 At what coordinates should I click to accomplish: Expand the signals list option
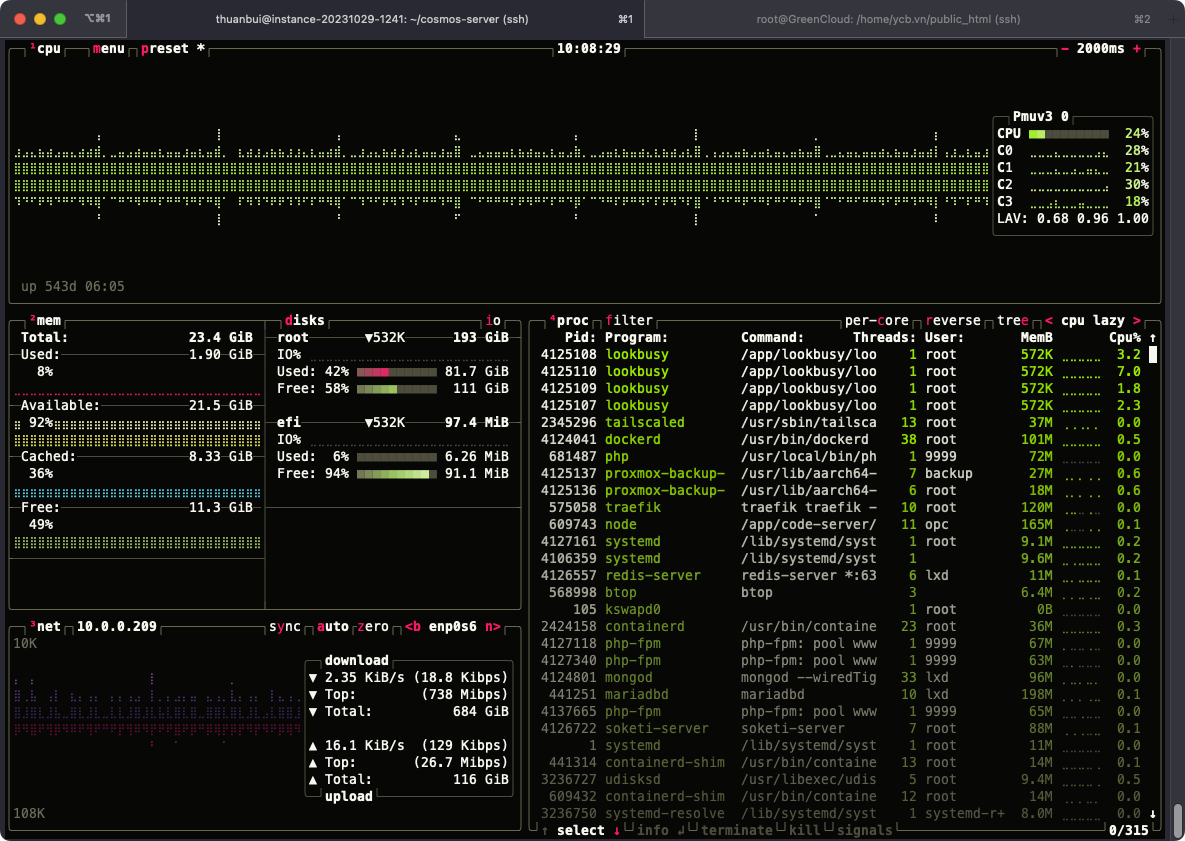865,830
